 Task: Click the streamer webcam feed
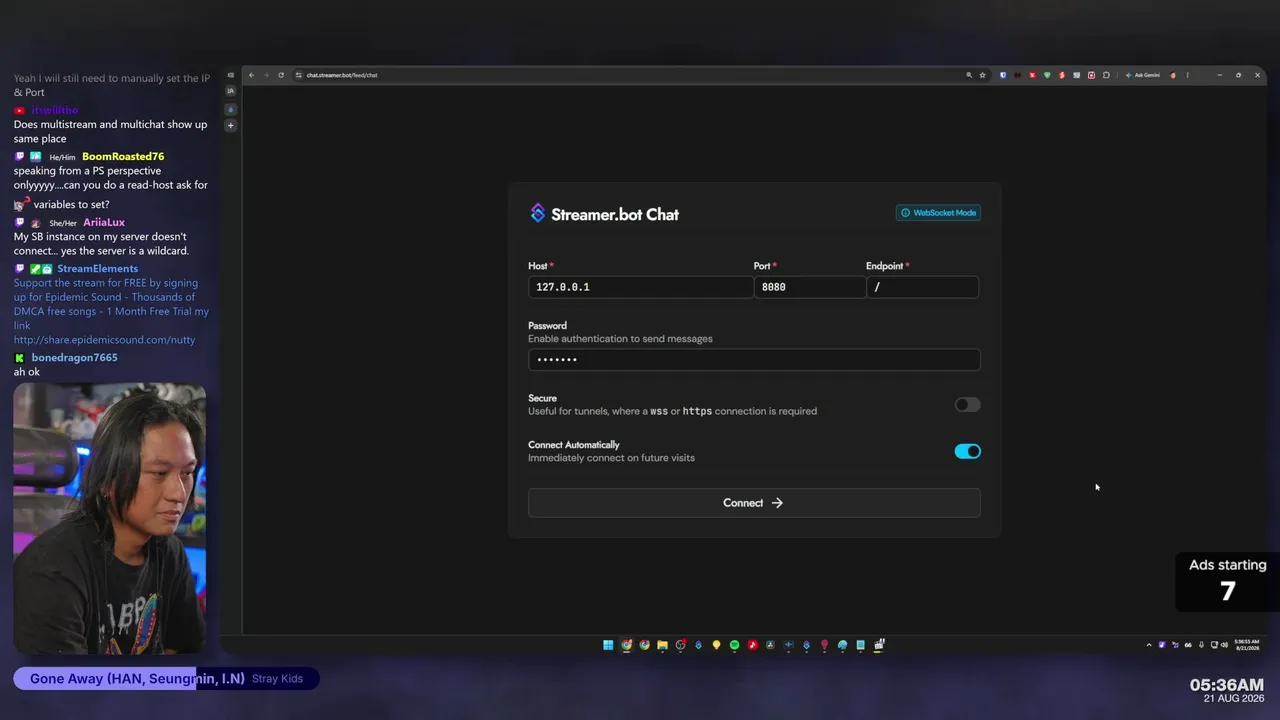click(110, 518)
